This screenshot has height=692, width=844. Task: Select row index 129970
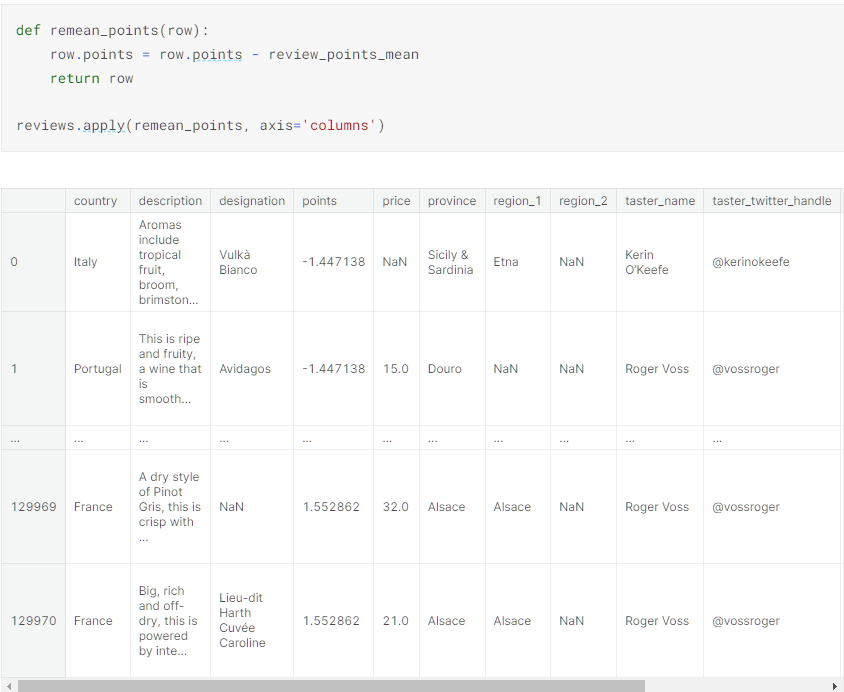[x=34, y=621]
